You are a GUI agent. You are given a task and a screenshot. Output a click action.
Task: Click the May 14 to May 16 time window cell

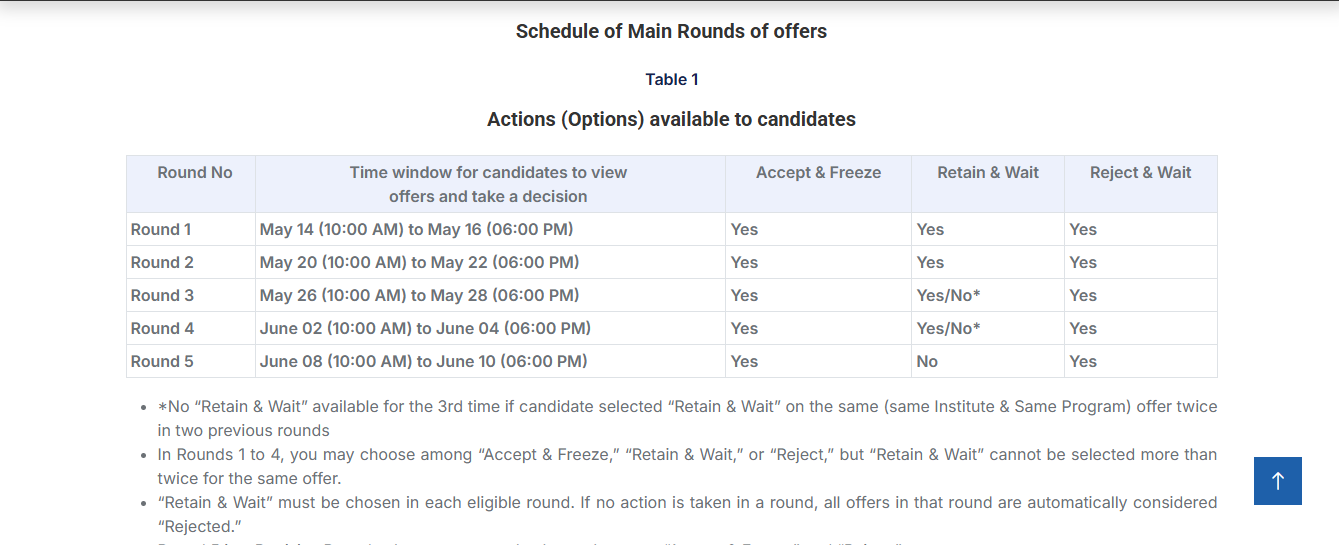(416, 230)
